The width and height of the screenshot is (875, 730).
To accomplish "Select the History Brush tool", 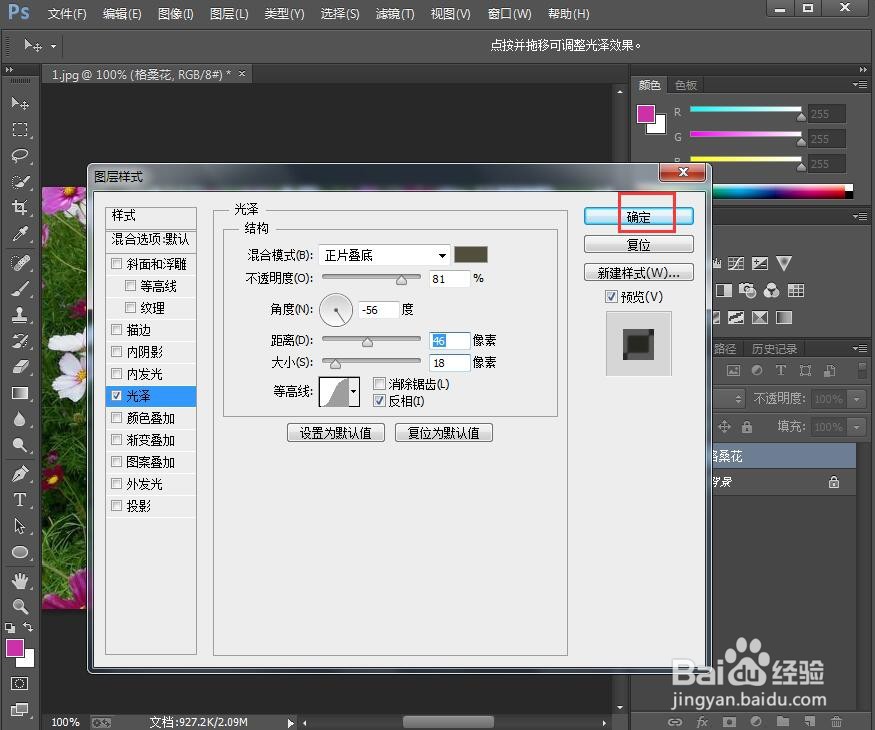I will click(20, 340).
